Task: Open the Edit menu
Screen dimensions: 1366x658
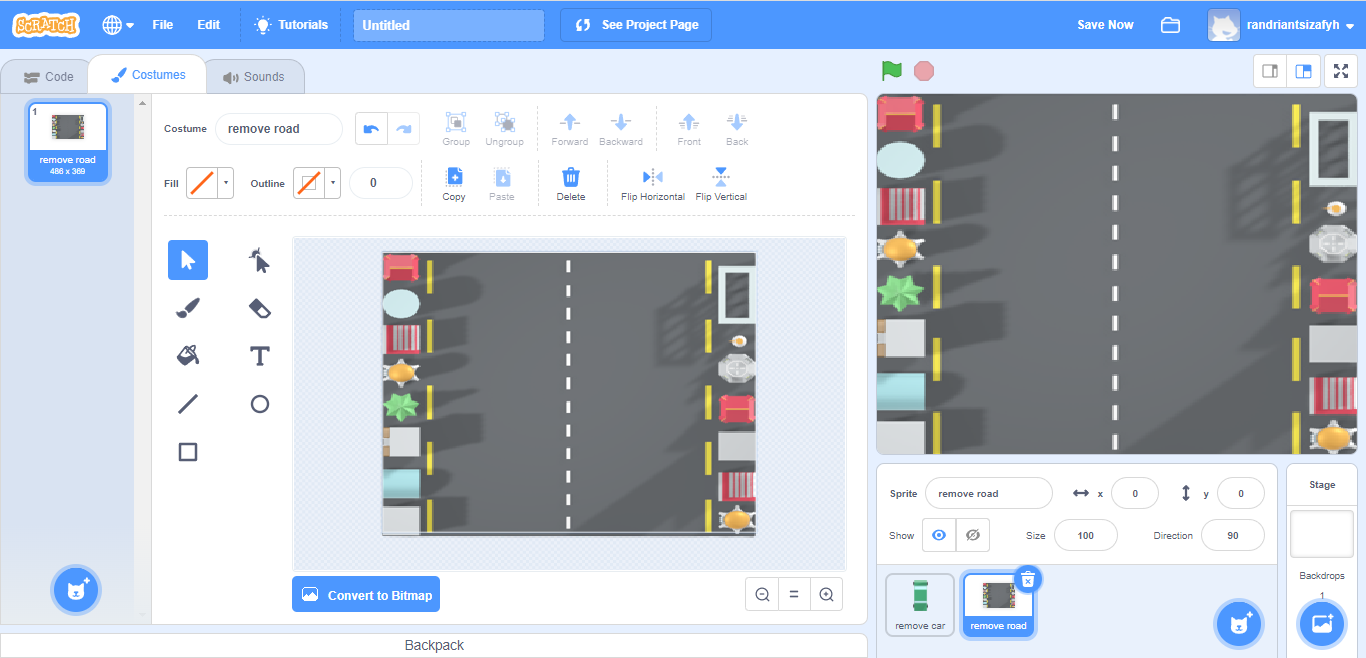Action: pos(209,25)
